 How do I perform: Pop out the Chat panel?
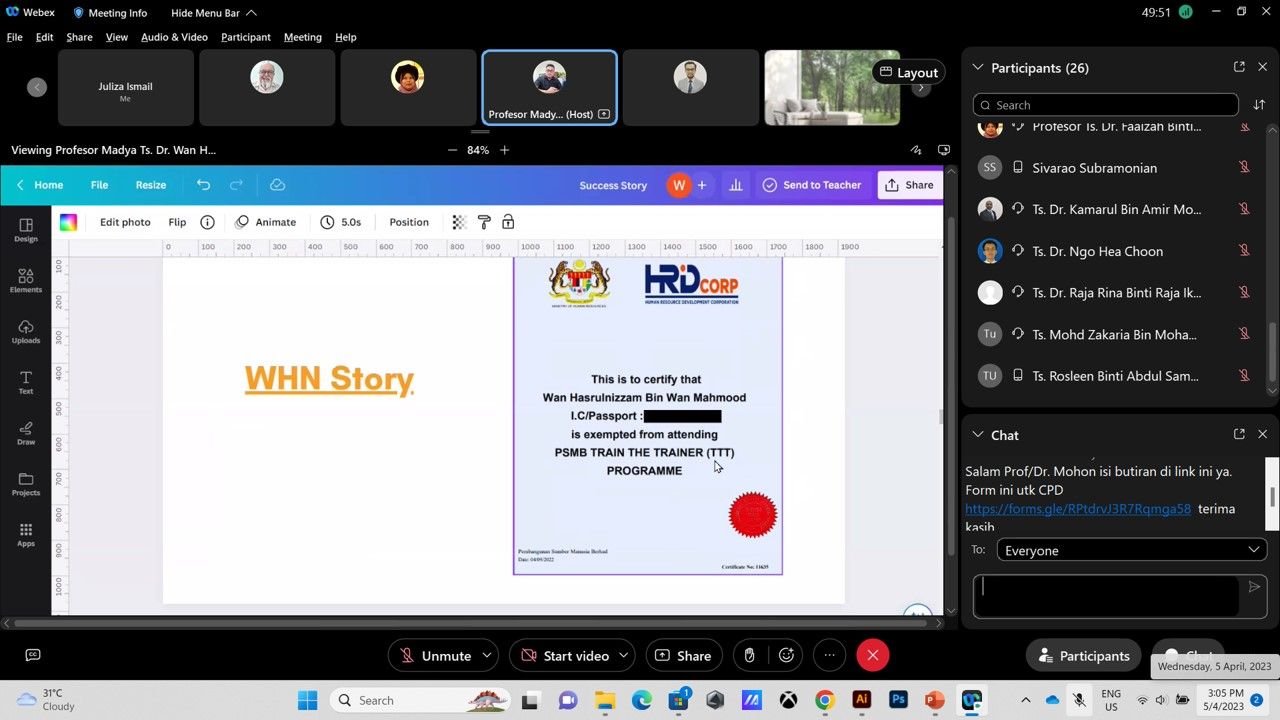(1239, 434)
